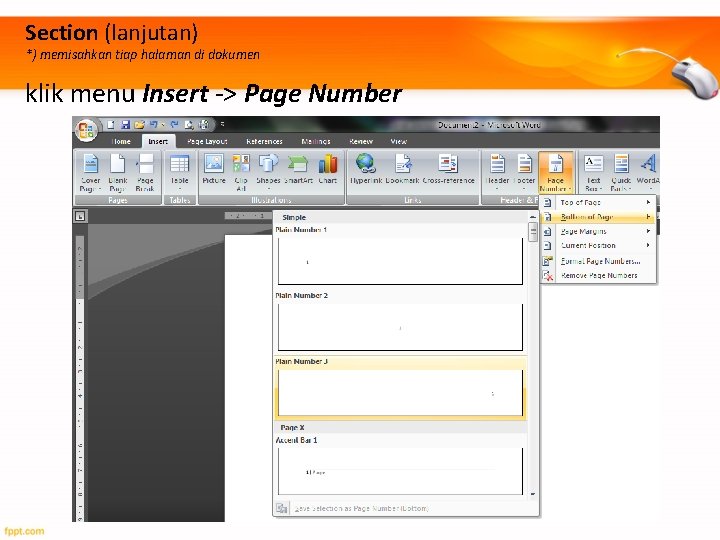Choose Bottom of Page menu item
Viewport: 720px width, 540px height.
tap(598, 217)
